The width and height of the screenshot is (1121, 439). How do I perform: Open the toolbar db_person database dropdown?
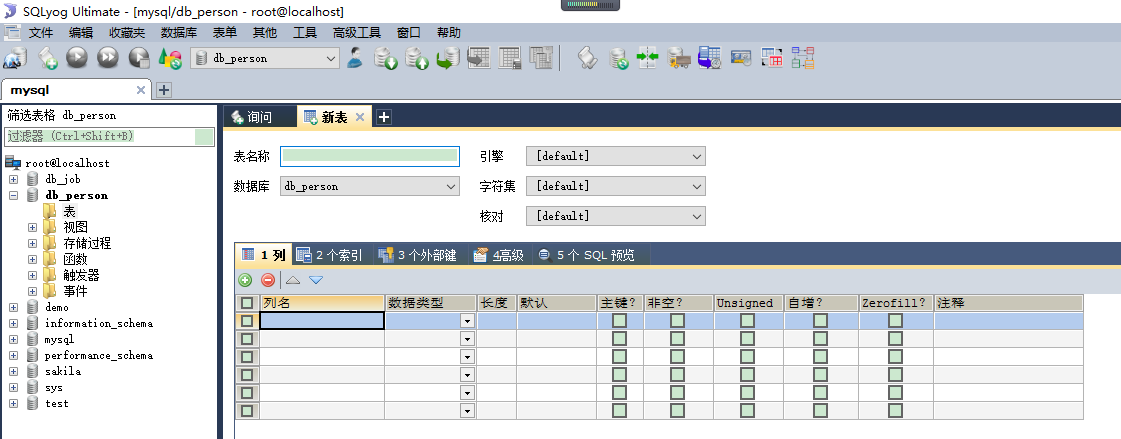[265, 59]
